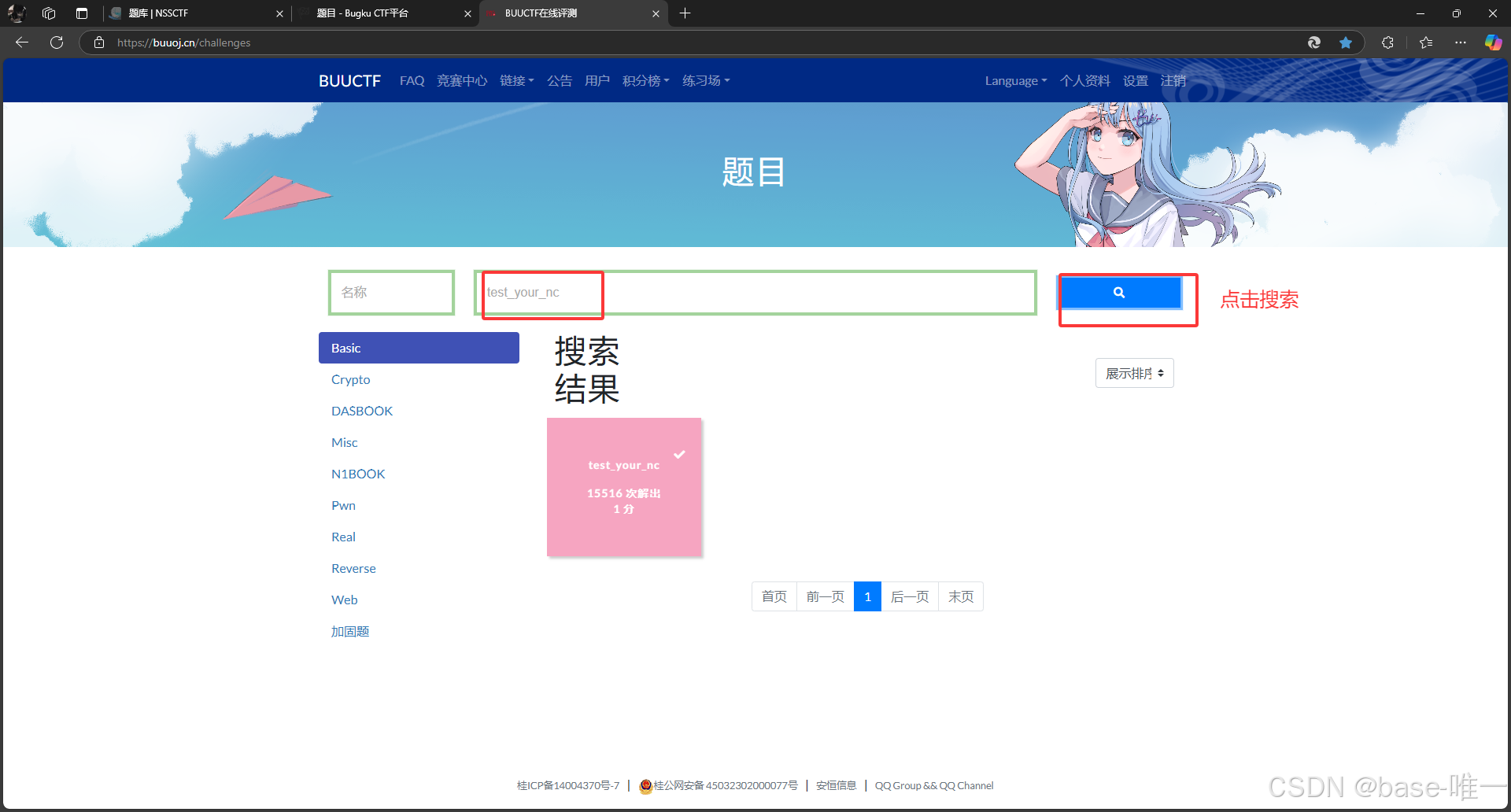Image resolution: width=1511 pixels, height=812 pixels.
Task: Open Copilot from the browser toolbar
Action: pyautogui.click(x=1493, y=42)
